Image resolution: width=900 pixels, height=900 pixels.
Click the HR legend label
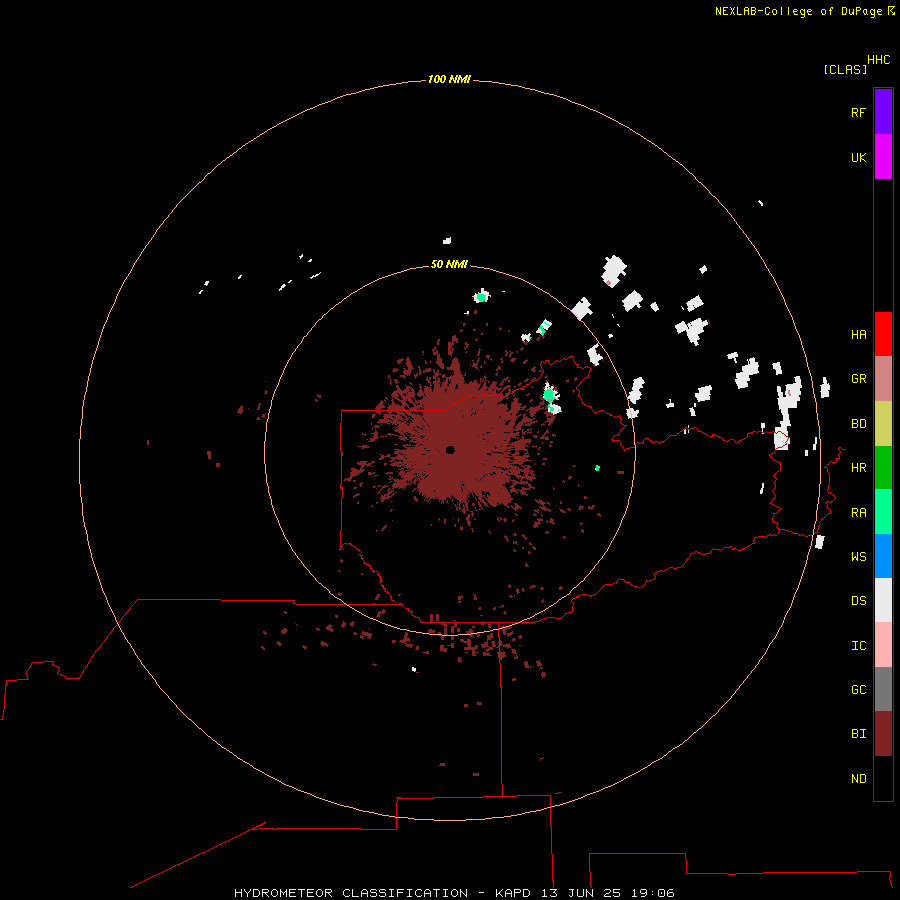858,468
